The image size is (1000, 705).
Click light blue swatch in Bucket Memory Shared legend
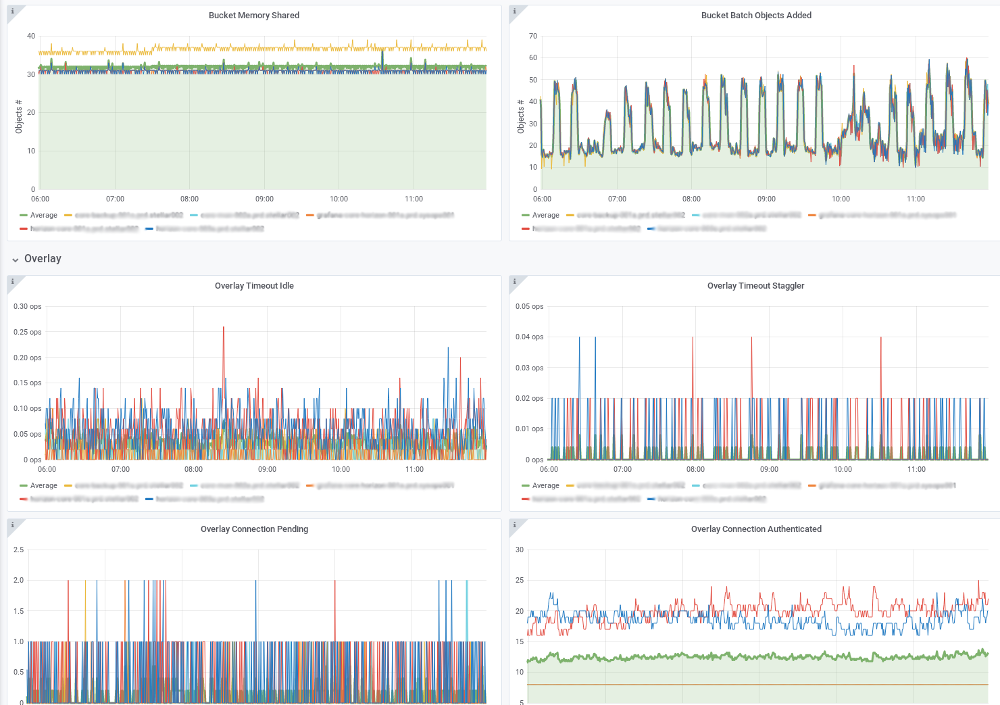195,216
